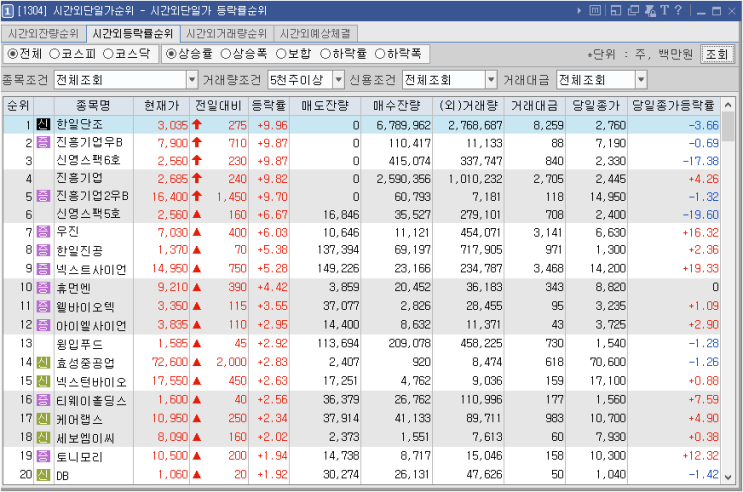Sort by the (외)거래량 column header
Screen dimensions: 743x492
[468, 106]
